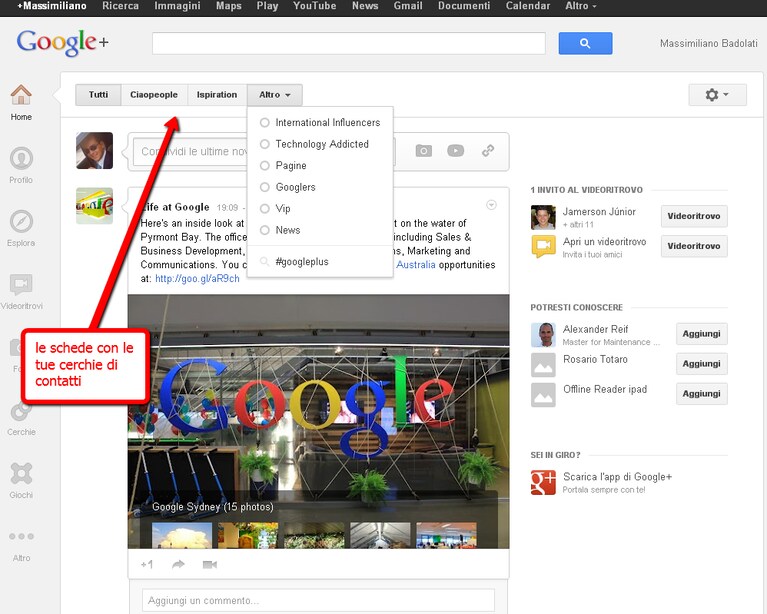Open Documenti from the top bar

tap(464, 6)
